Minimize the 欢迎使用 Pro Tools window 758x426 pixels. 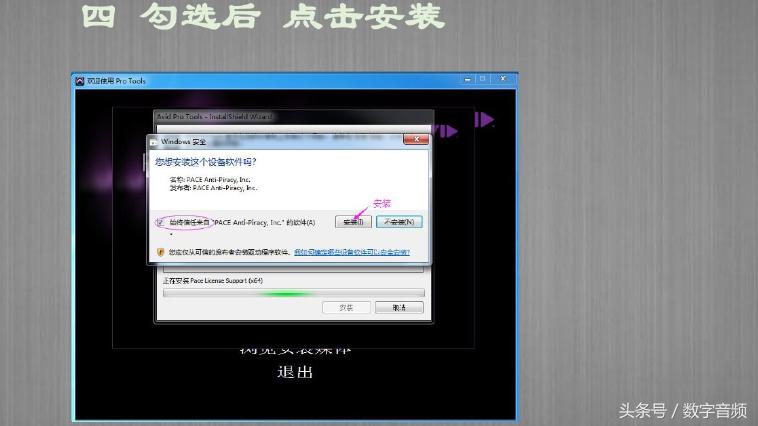tap(467, 79)
